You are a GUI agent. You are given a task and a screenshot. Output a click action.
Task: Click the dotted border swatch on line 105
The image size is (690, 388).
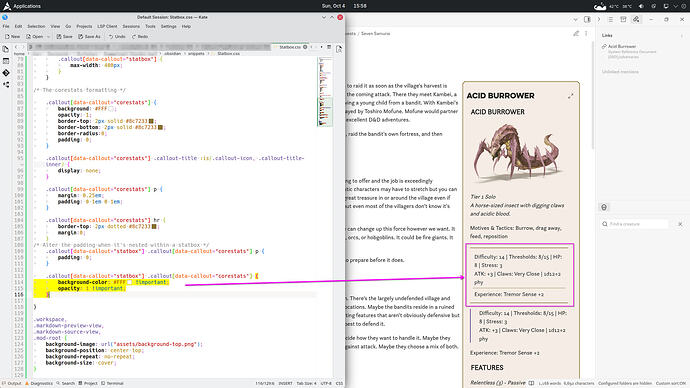(x=154, y=227)
